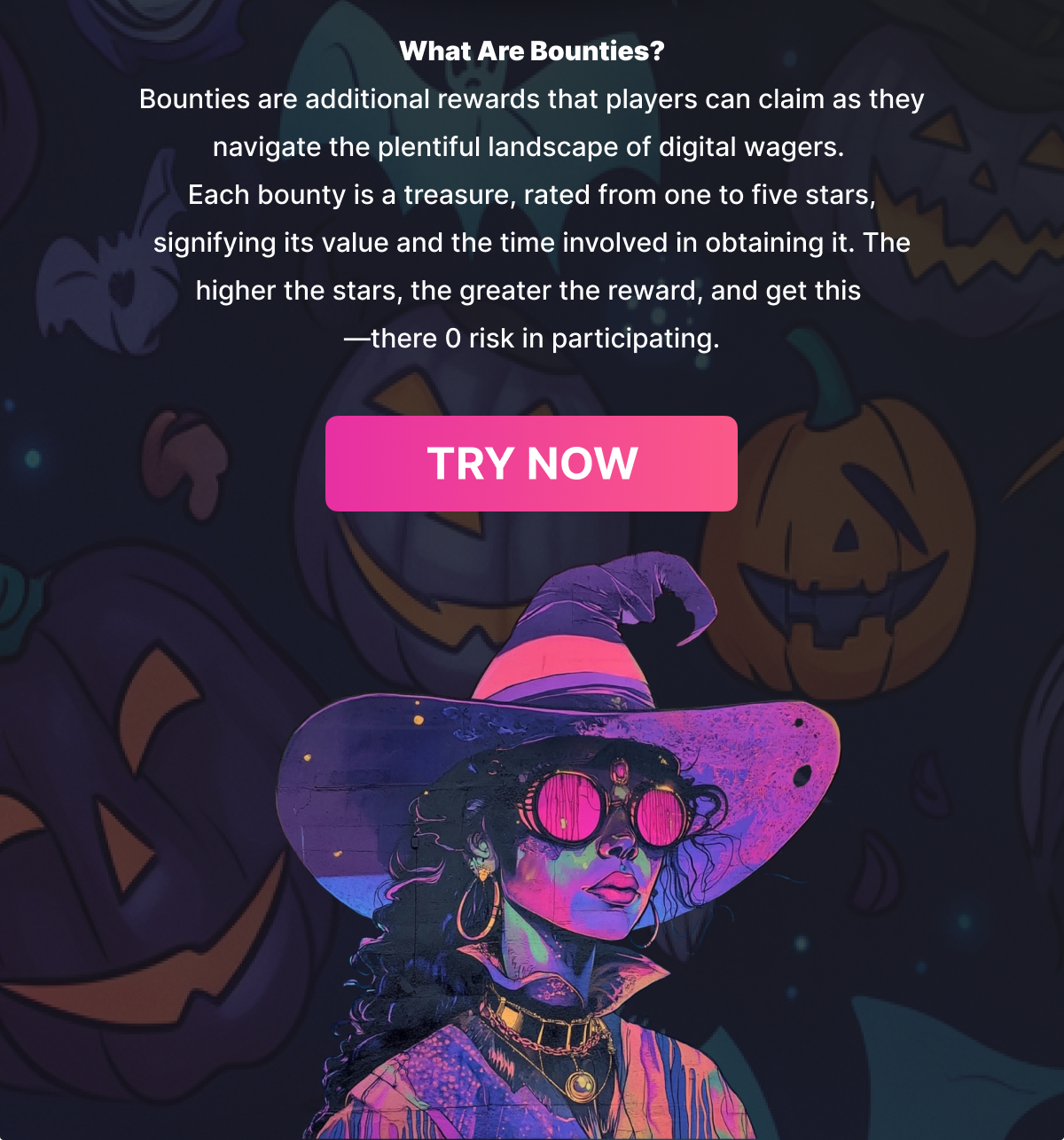Click the text "there 0 risk in participating."
1064x1140 pixels.
(544, 339)
